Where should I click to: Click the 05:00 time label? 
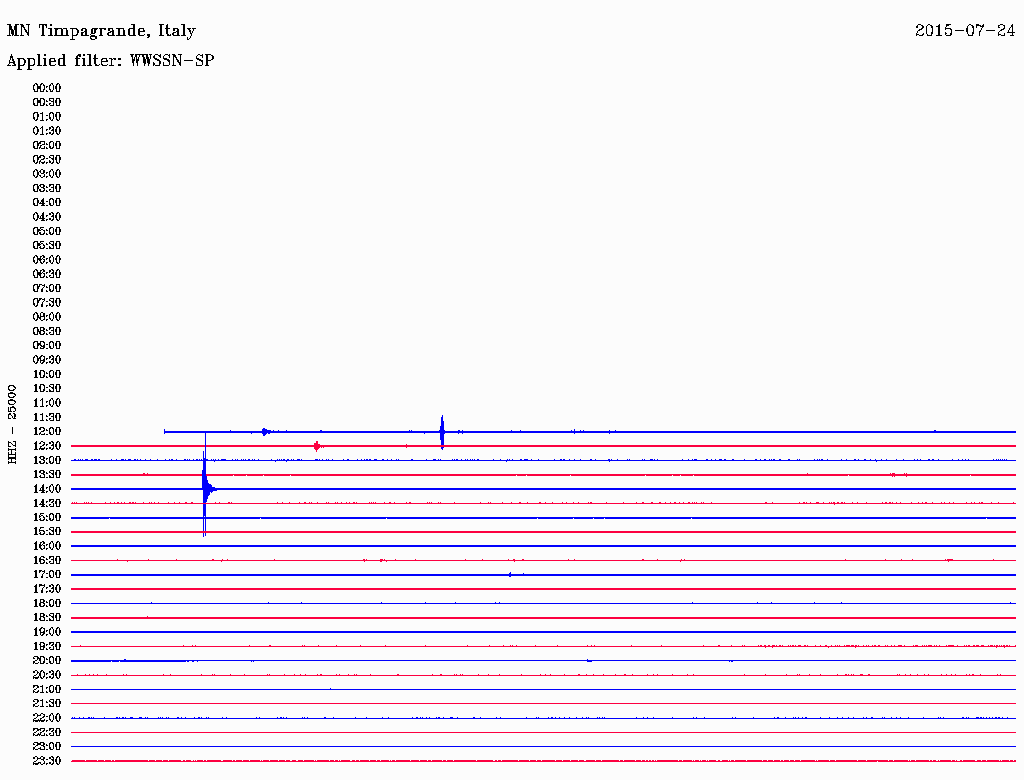pos(46,231)
